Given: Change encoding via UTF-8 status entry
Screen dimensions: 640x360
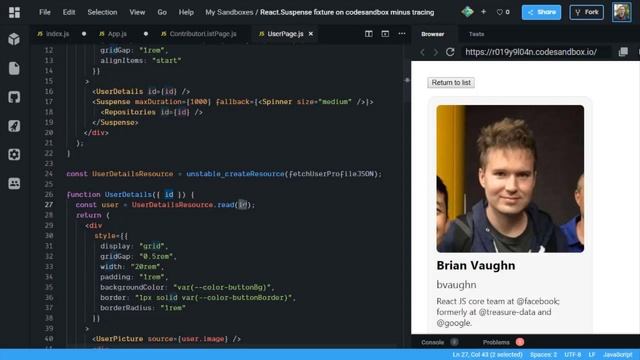Looking at the screenshot, I should point(573,354).
